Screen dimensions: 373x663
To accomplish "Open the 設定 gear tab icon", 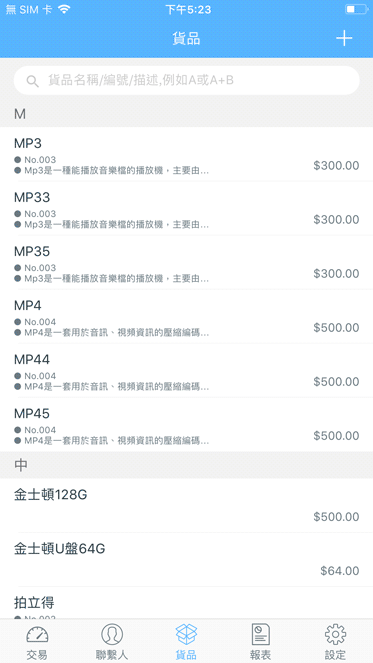I will click(x=335, y=635).
